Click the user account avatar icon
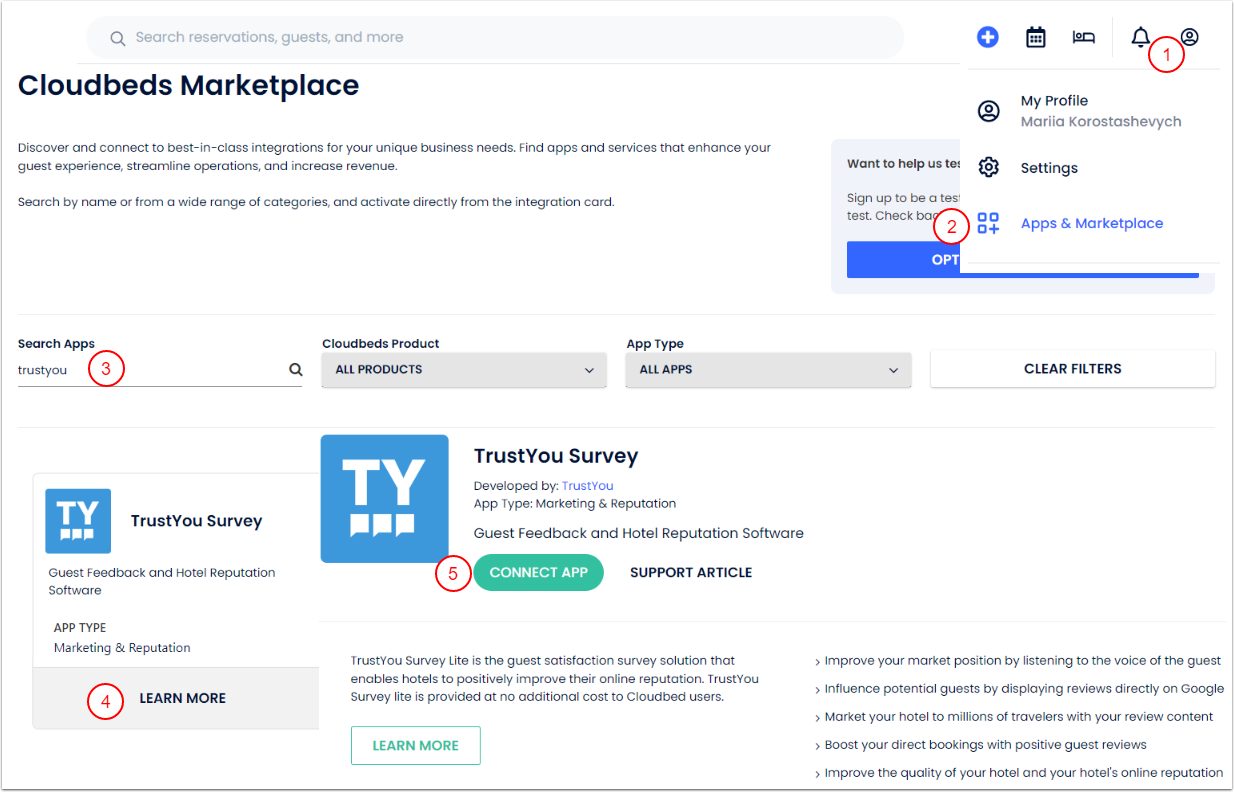The height and width of the screenshot is (792, 1234). 1189,37
